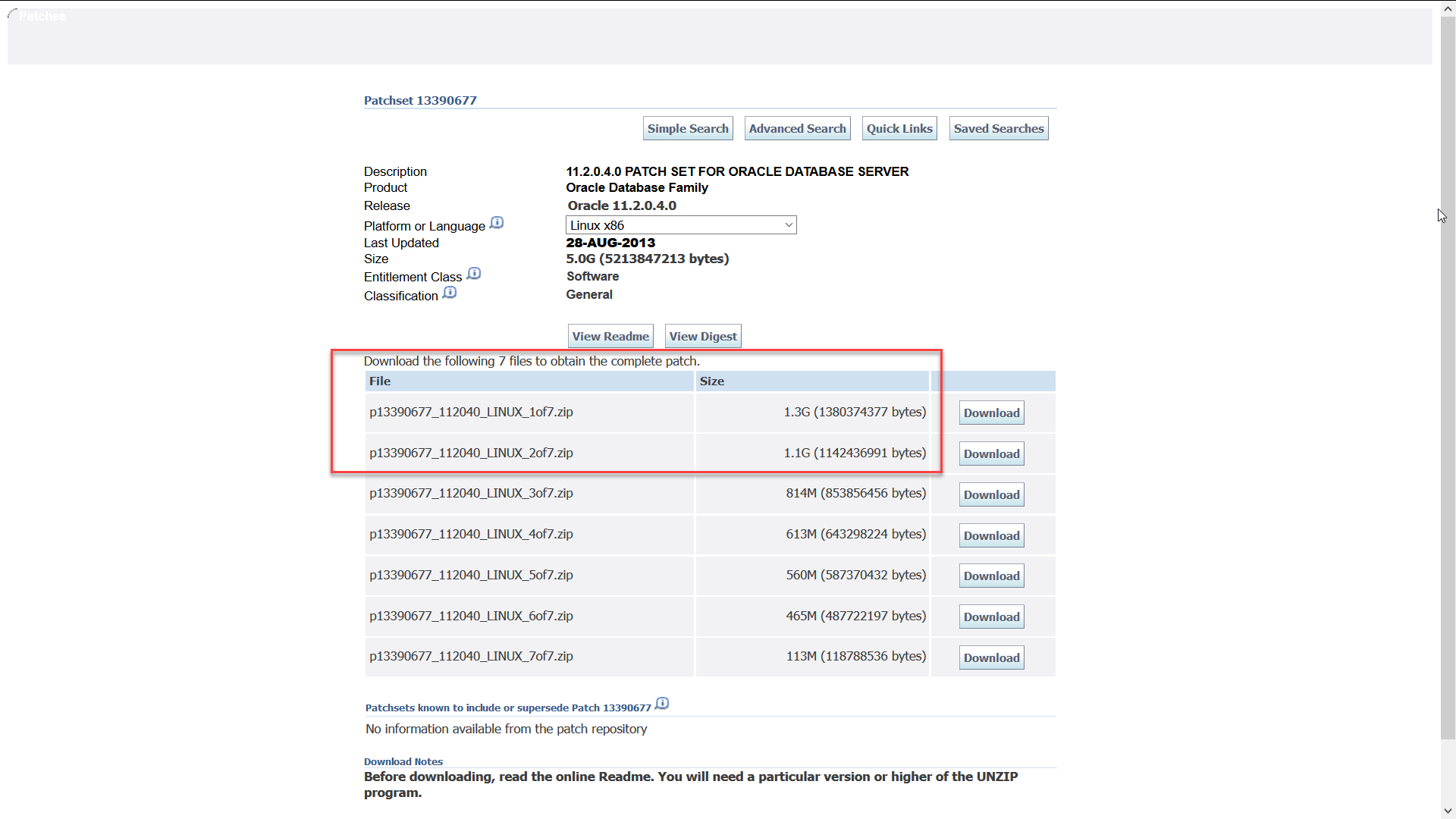This screenshot has height=819, width=1456.
Task: Click View Readme
Action: (610, 336)
